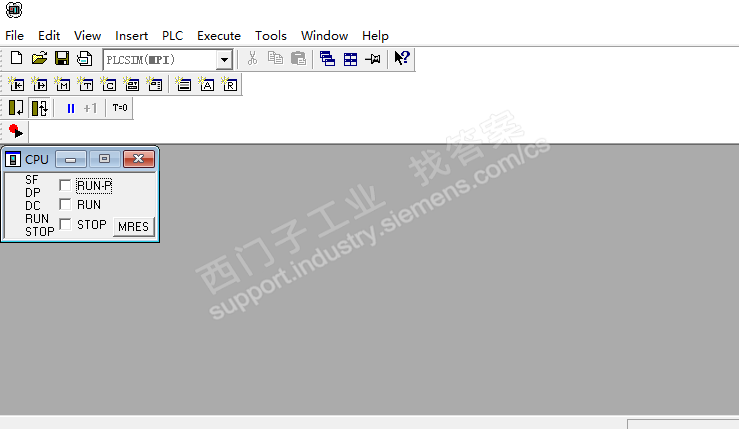
Task: Open the Insert menu
Action: pyautogui.click(x=131, y=36)
